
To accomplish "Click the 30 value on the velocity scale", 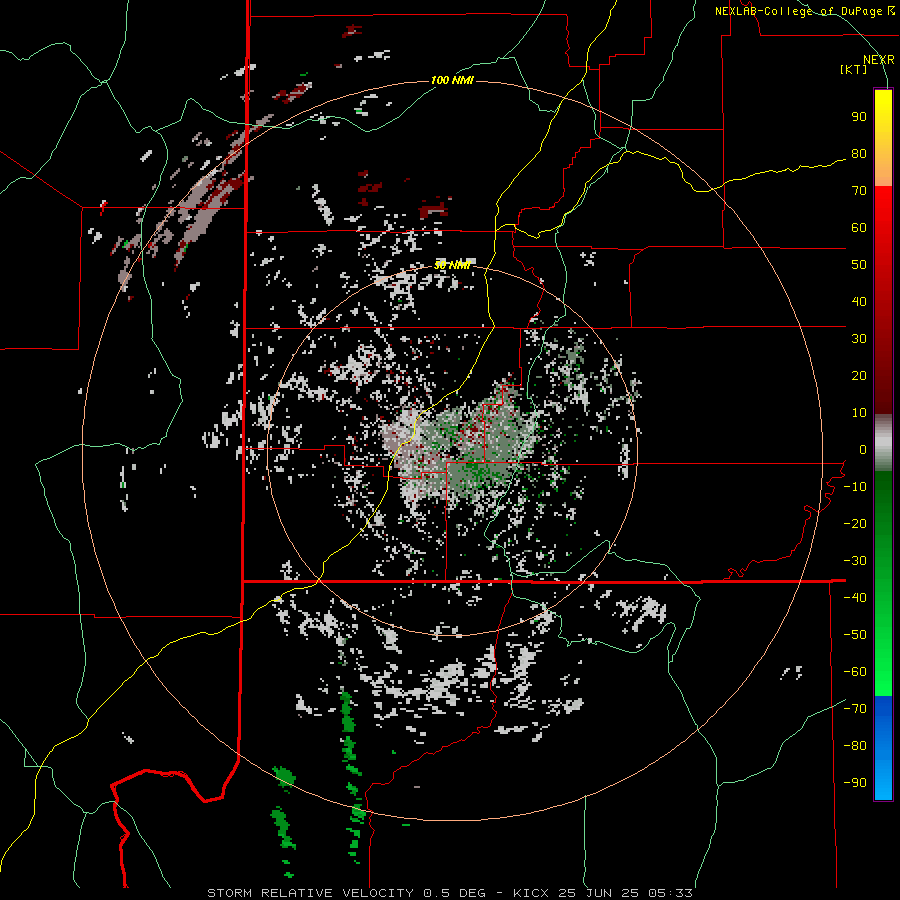I will pyautogui.click(x=859, y=339).
